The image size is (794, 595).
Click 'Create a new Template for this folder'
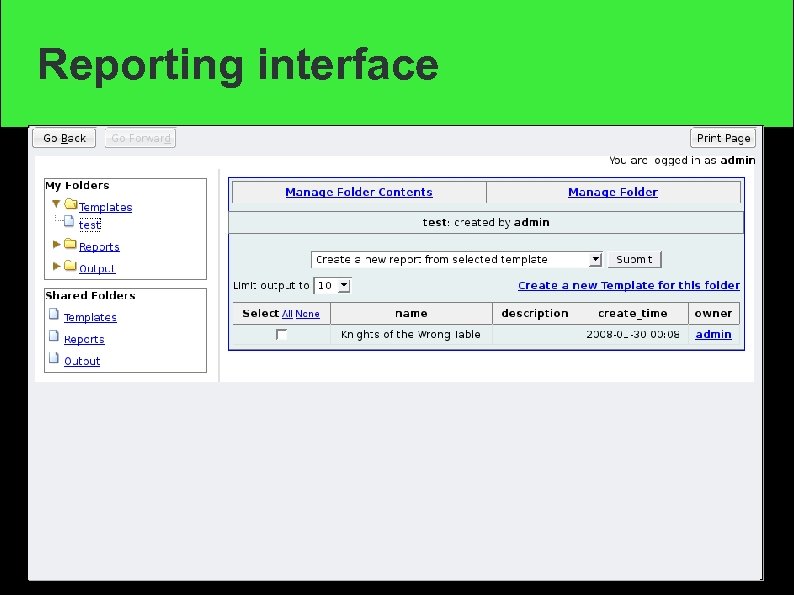(629, 285)
